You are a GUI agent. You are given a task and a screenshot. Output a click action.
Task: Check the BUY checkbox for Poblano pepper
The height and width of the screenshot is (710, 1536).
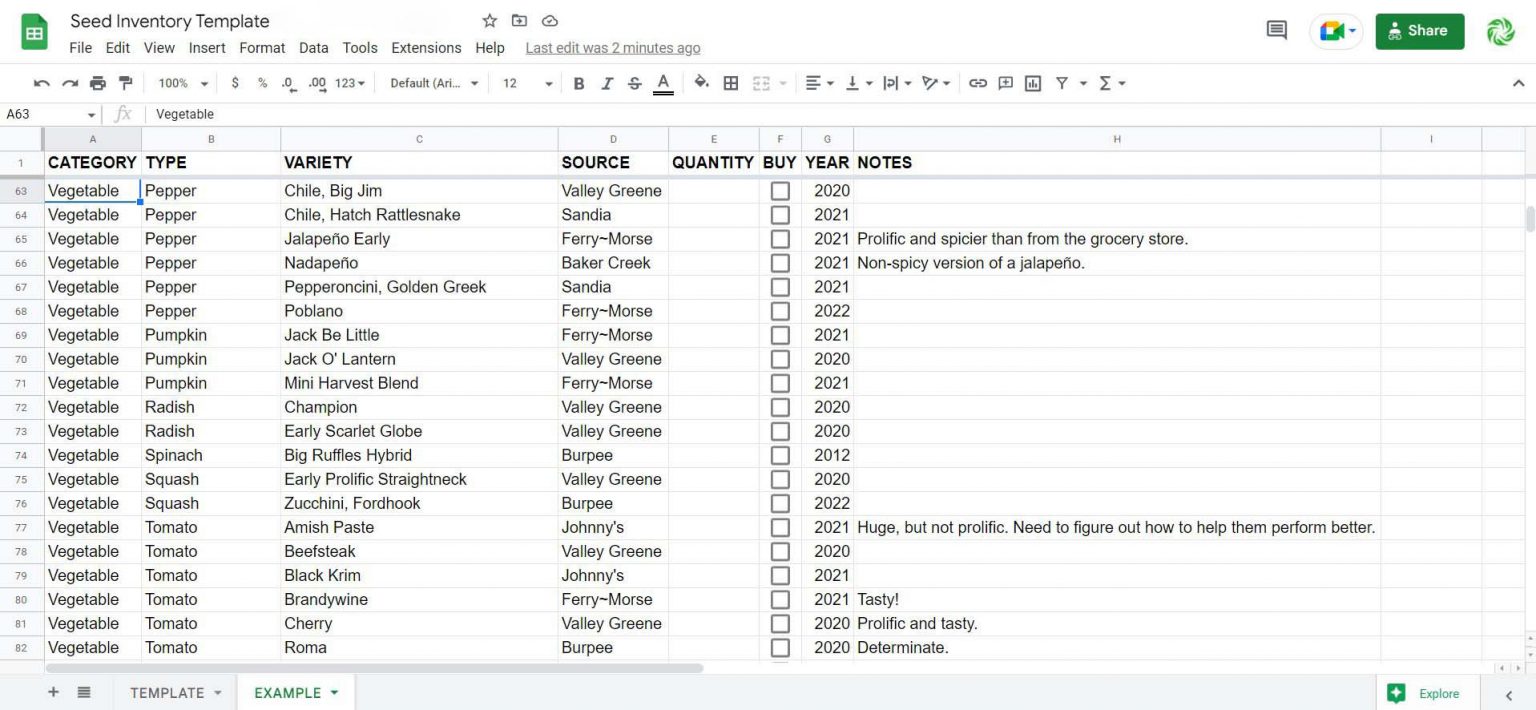tap(780, 311)
